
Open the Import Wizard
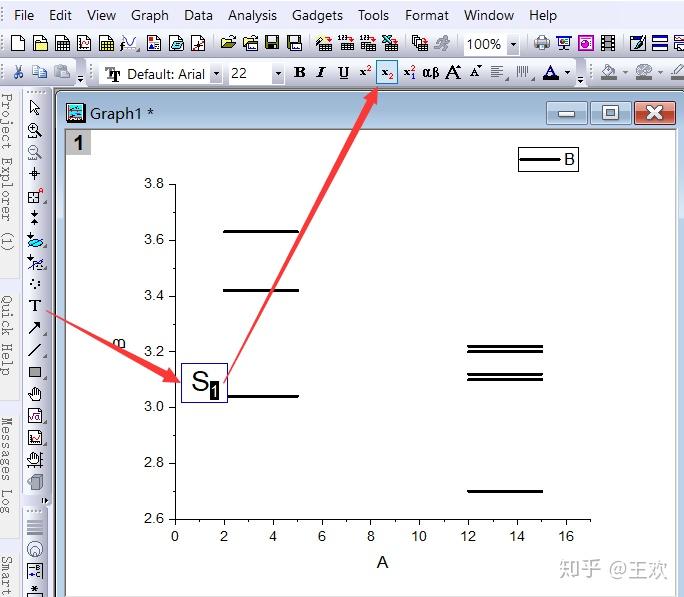click(324, 43)
